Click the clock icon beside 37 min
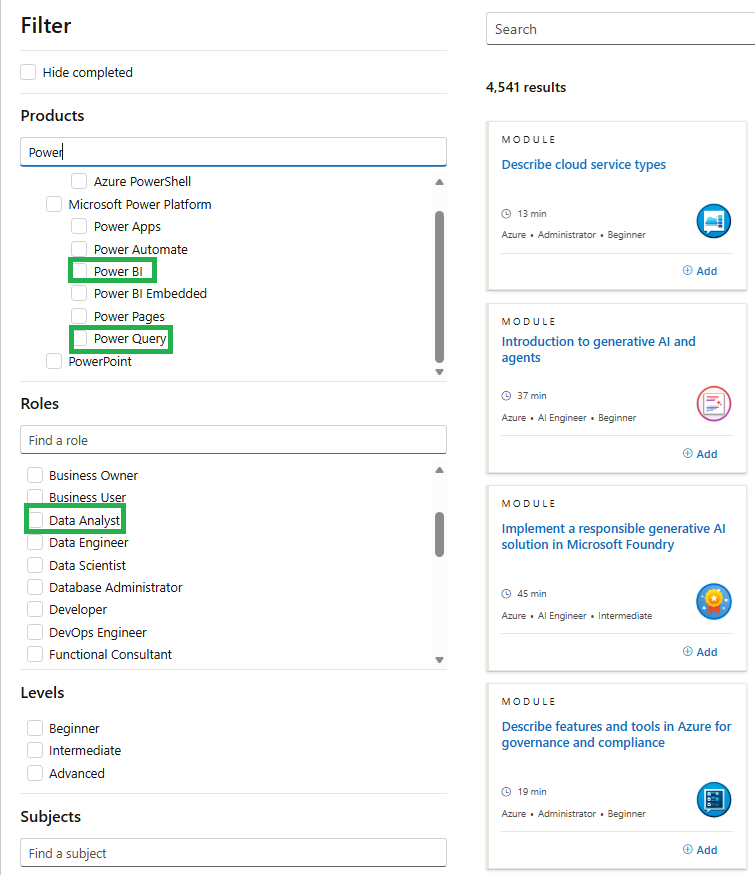This screenshot has width=755, height=875. (506, 396)
